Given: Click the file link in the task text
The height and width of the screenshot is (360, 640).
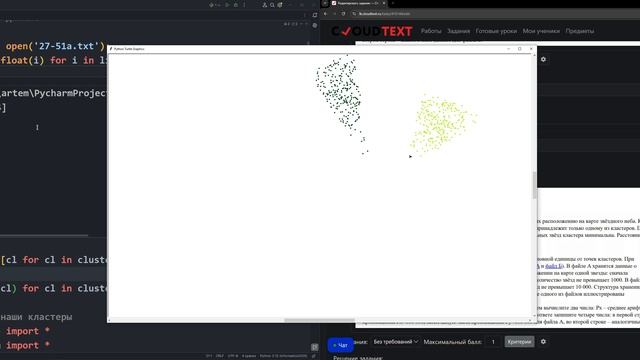Looking at the screenshot, I should tap(554, 266).
